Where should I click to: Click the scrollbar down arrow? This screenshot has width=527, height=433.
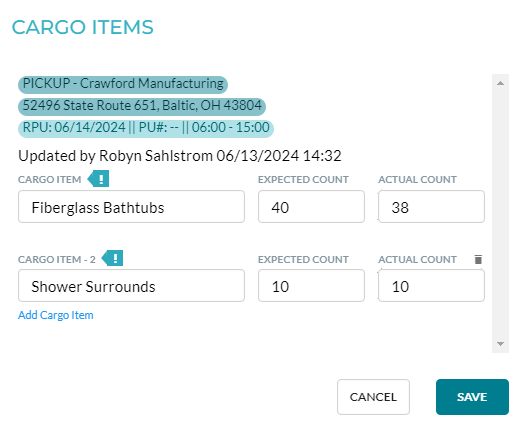[500, 344]
